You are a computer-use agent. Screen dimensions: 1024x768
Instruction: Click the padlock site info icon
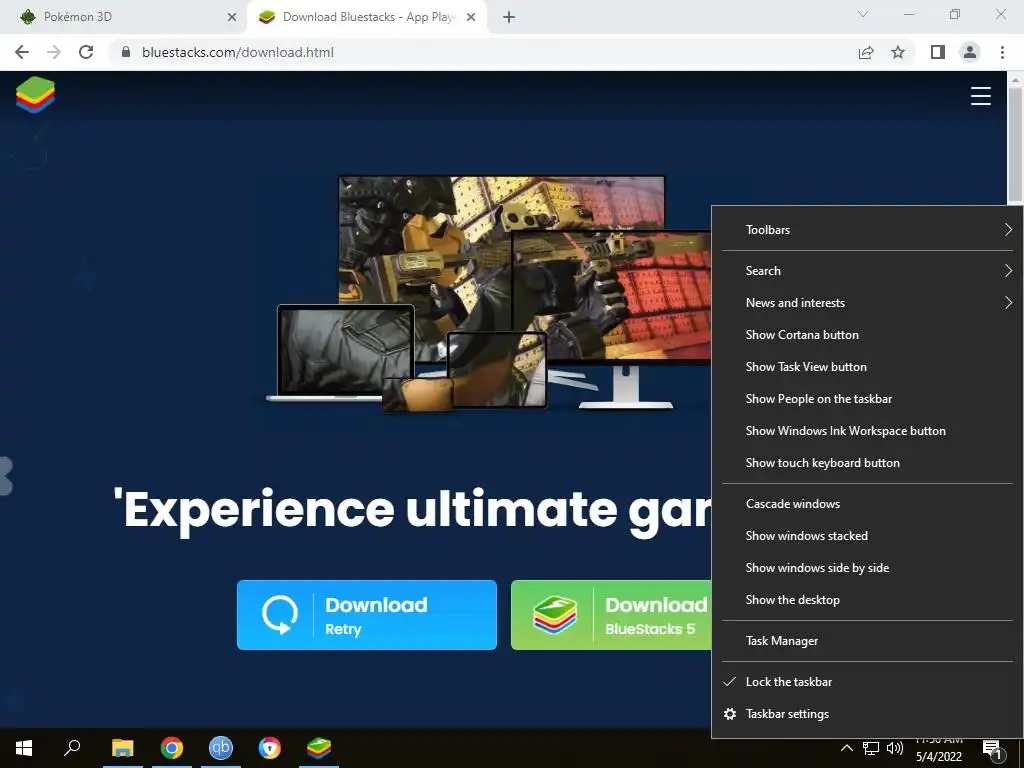pos(126,52)
